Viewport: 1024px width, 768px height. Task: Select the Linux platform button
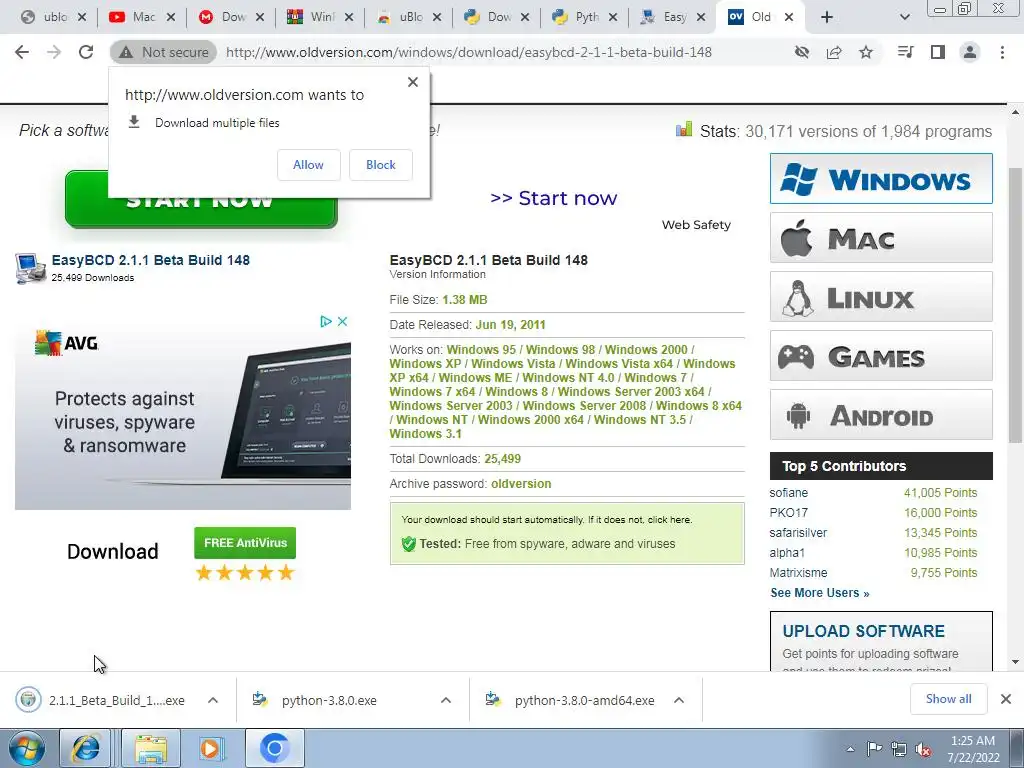coord(881,297)
